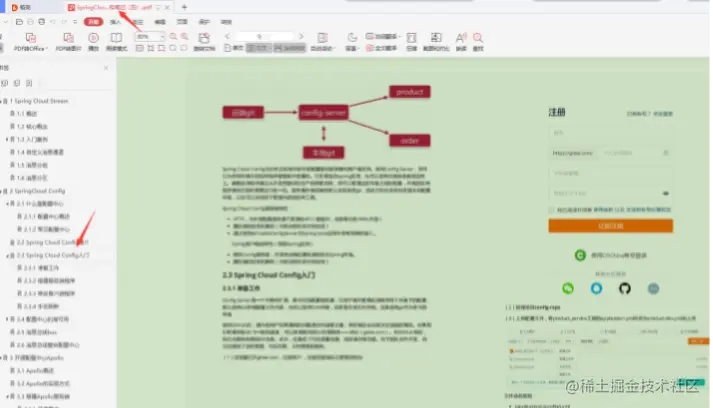
Task: Expand the 1.3 bookmark item arrow
Action: click(x=7, y=139)
